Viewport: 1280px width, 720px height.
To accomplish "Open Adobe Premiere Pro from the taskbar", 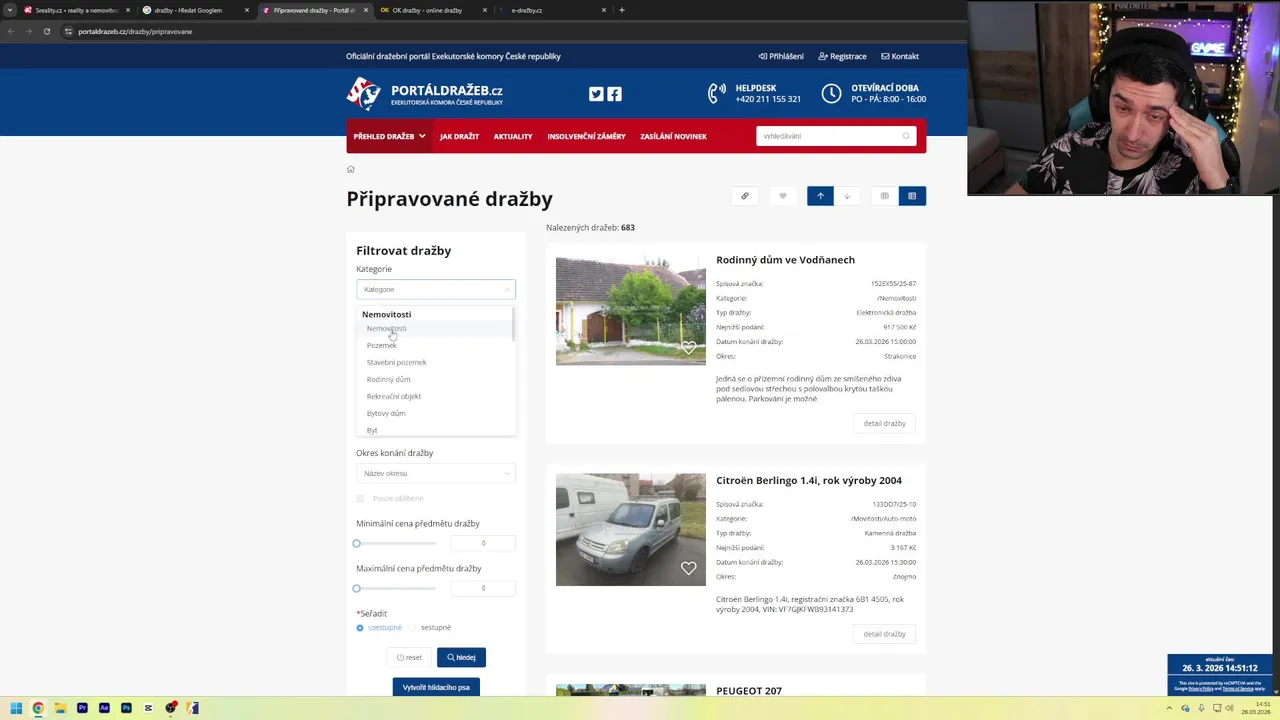I will click(82, 708).
